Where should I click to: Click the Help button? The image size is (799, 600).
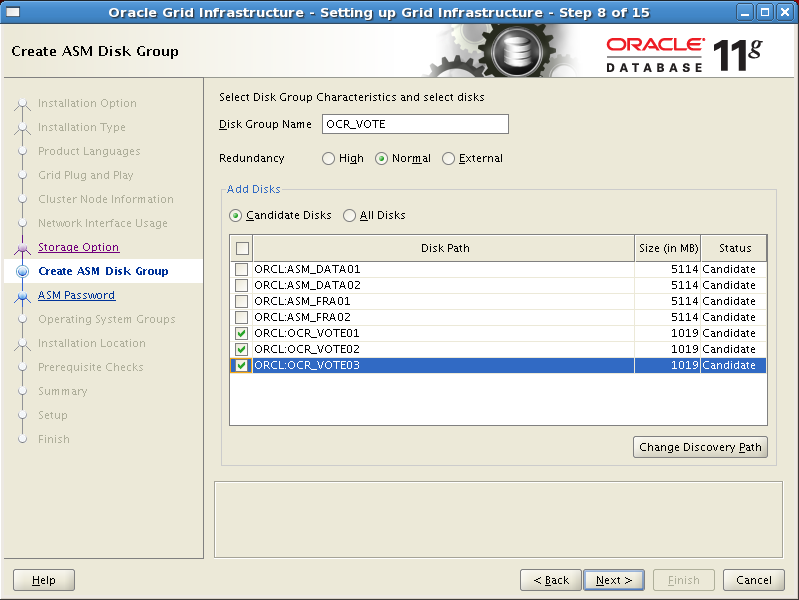[x=44, y=580]
